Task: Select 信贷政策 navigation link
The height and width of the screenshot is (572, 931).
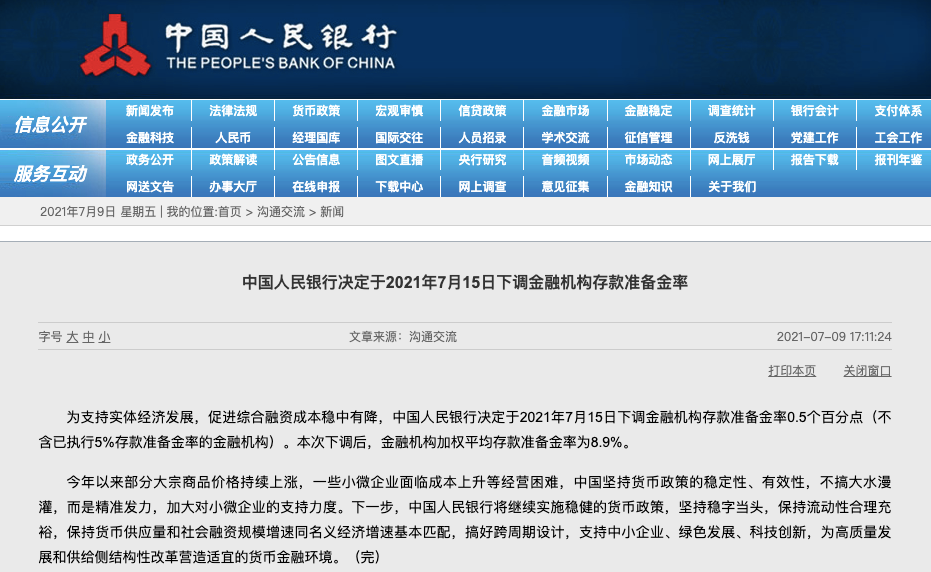Action: (x=482, y=111)
